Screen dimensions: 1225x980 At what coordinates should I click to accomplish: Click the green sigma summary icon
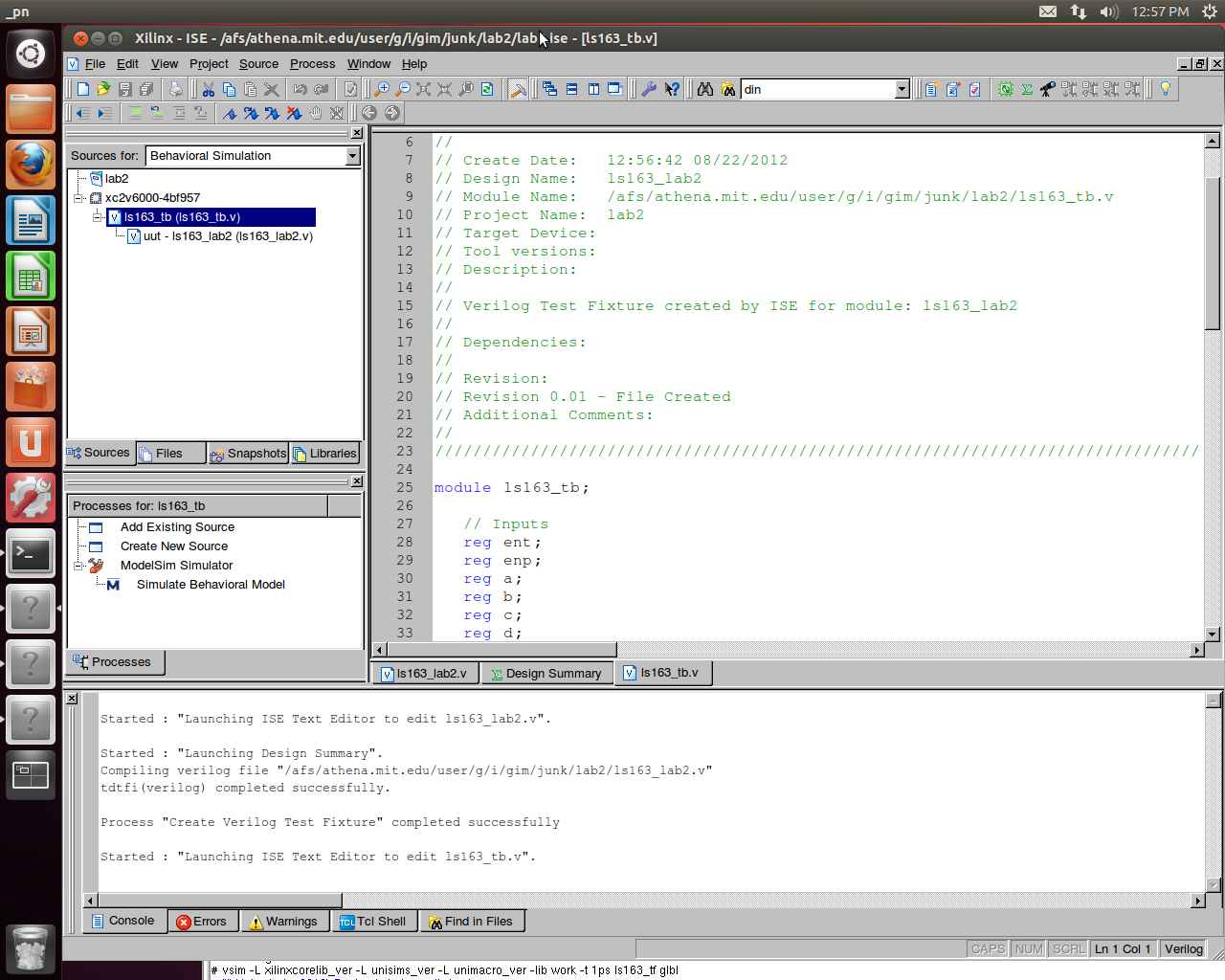[x=1027, y=89]
